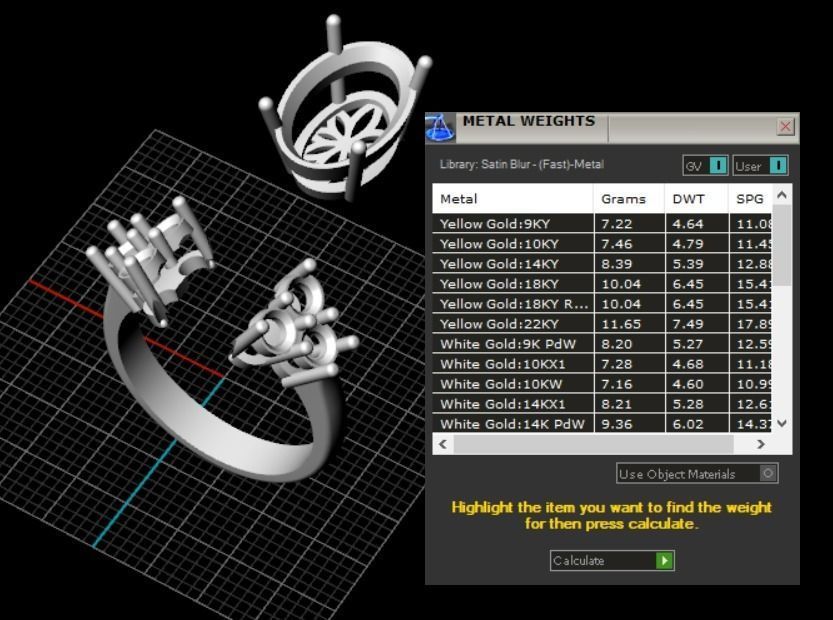
Task: Click the SPG column header
Action: (750, 199)
